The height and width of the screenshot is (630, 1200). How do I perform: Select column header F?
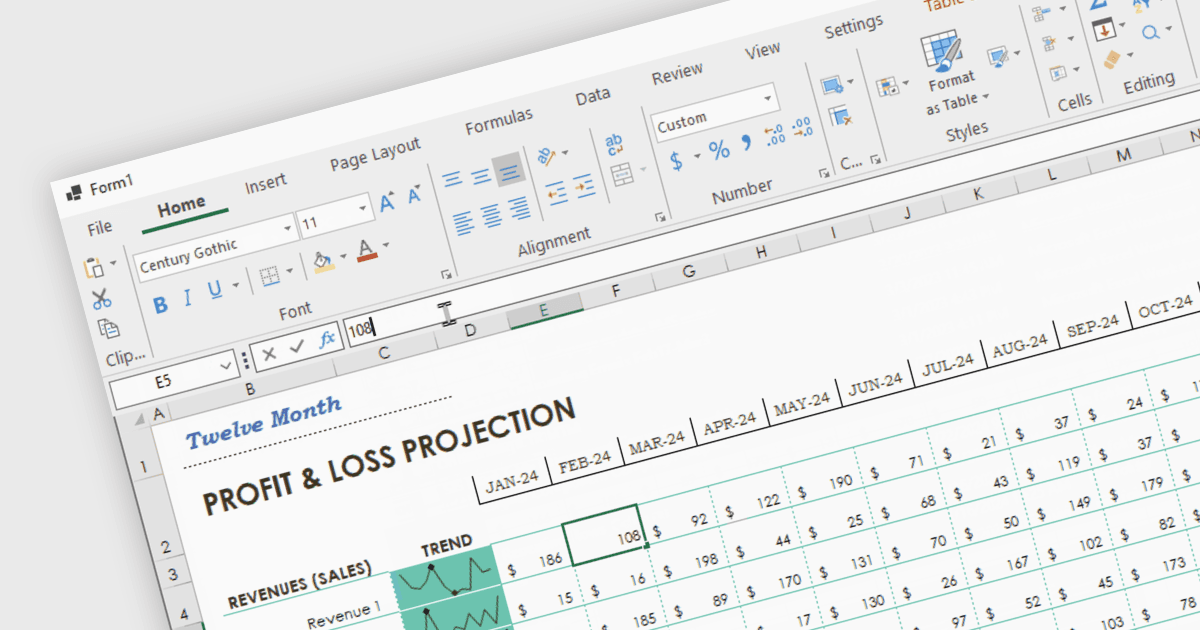(616, 291)
